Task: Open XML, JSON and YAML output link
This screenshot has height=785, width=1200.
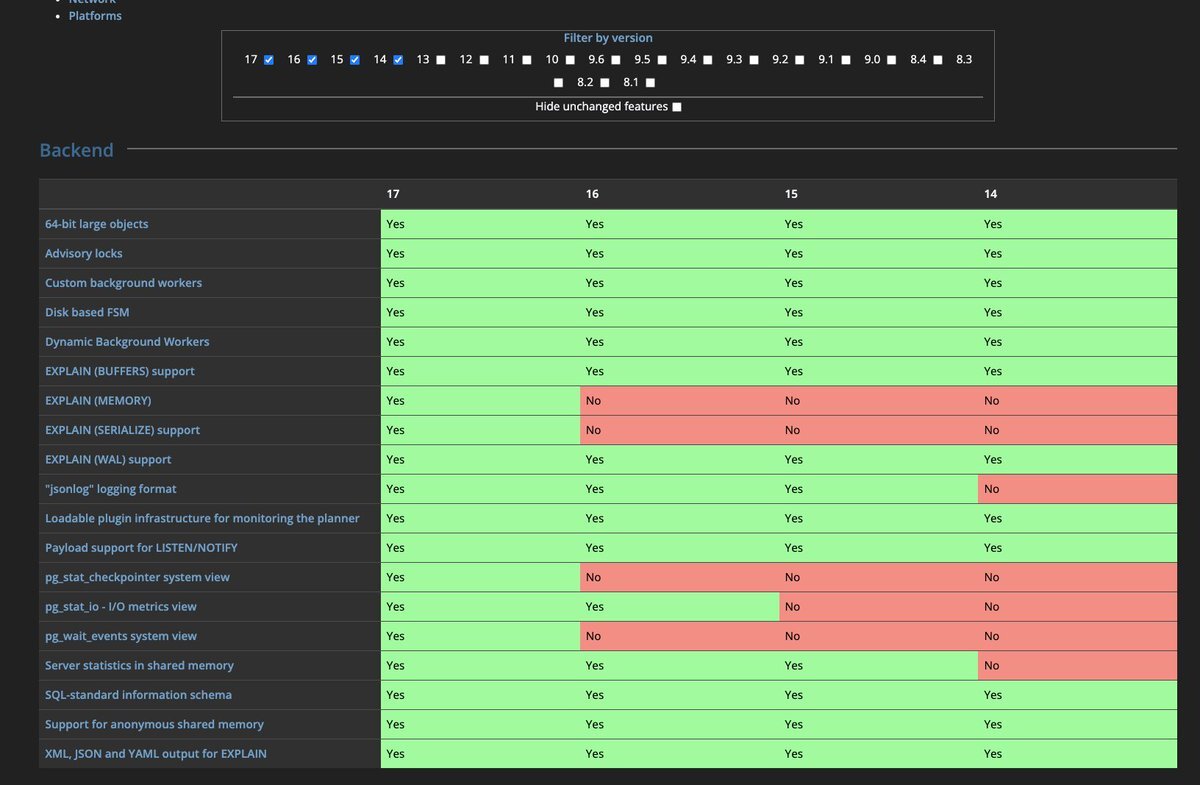Action: (x=156, y=754)
